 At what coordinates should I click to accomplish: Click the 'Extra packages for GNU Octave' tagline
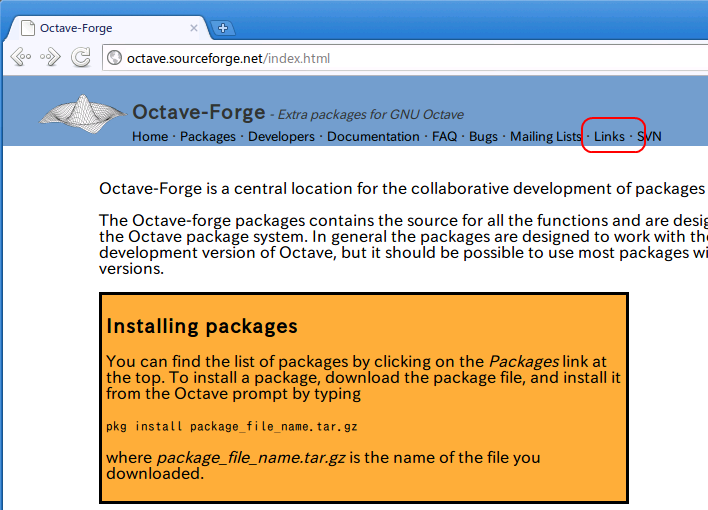[x=371, y=115]
